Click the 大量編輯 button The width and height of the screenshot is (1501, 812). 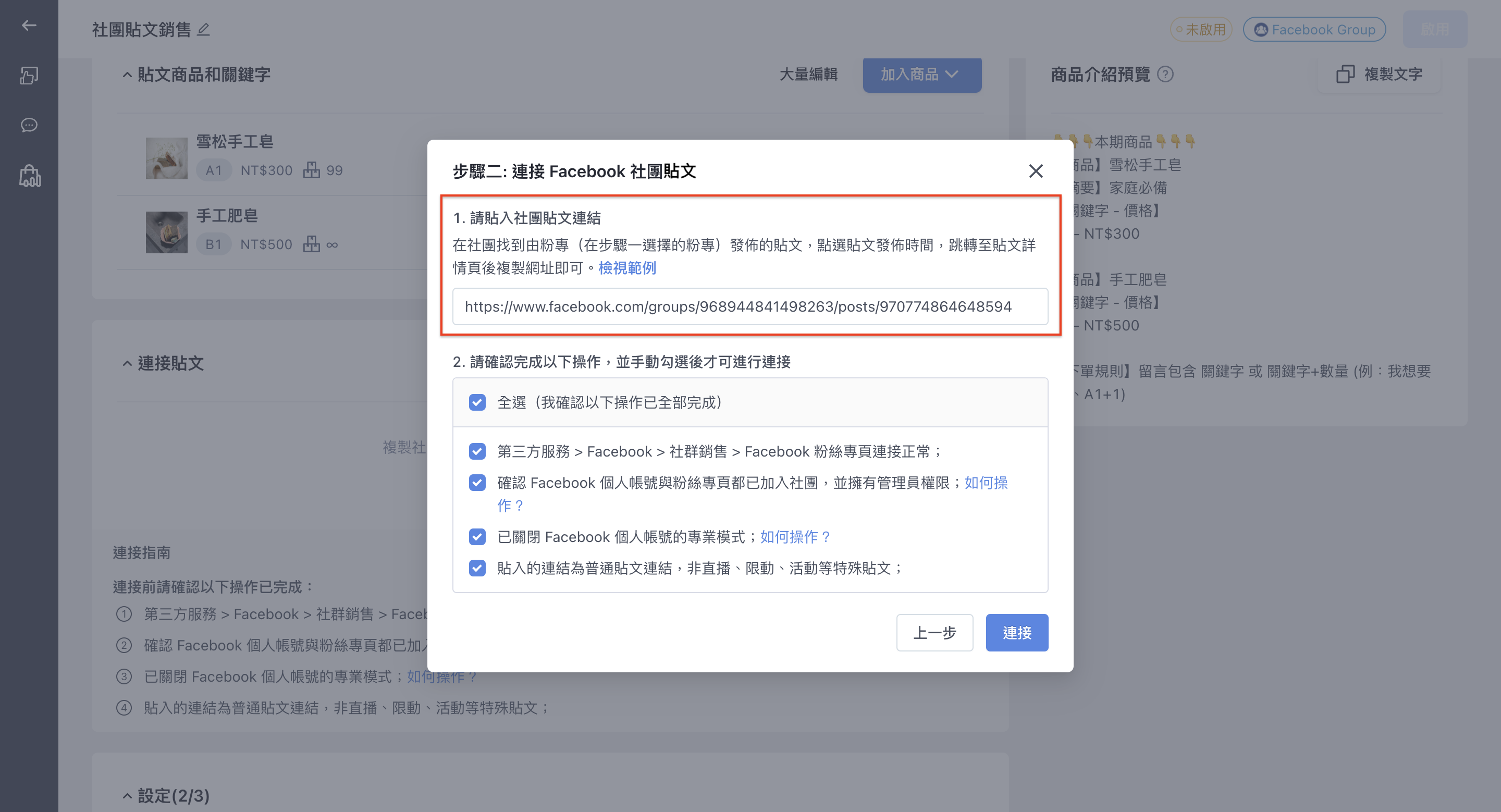[x=808, y=74]
